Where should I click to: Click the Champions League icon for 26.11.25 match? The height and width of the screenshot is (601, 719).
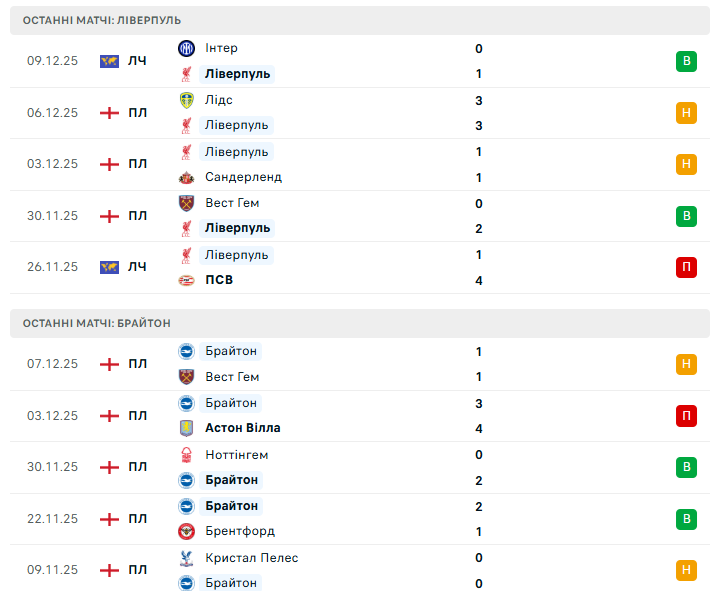point(110,267)
